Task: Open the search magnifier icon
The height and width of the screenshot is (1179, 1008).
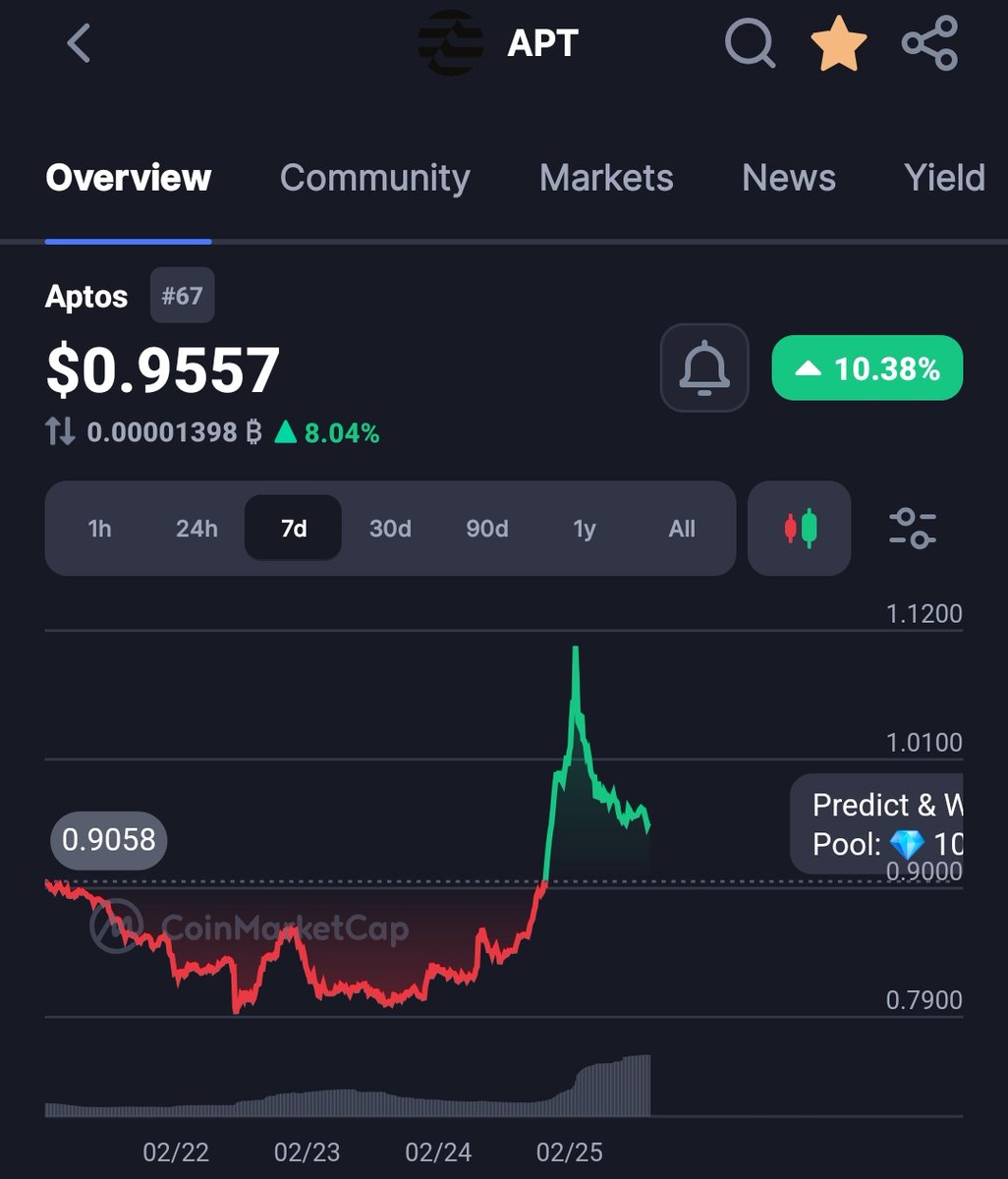Action: point(751,43)
